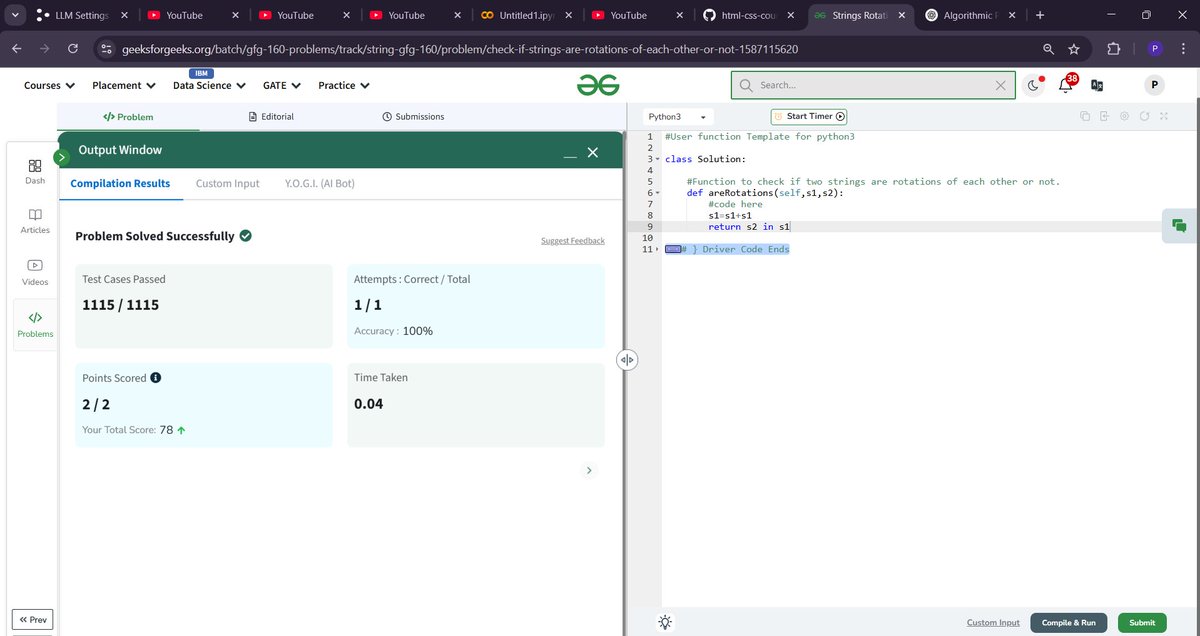Switch to the Untitled1.ipynb browser tab
The width and height of the screenshot is (1200, 636).
click(x=524, y=15)
